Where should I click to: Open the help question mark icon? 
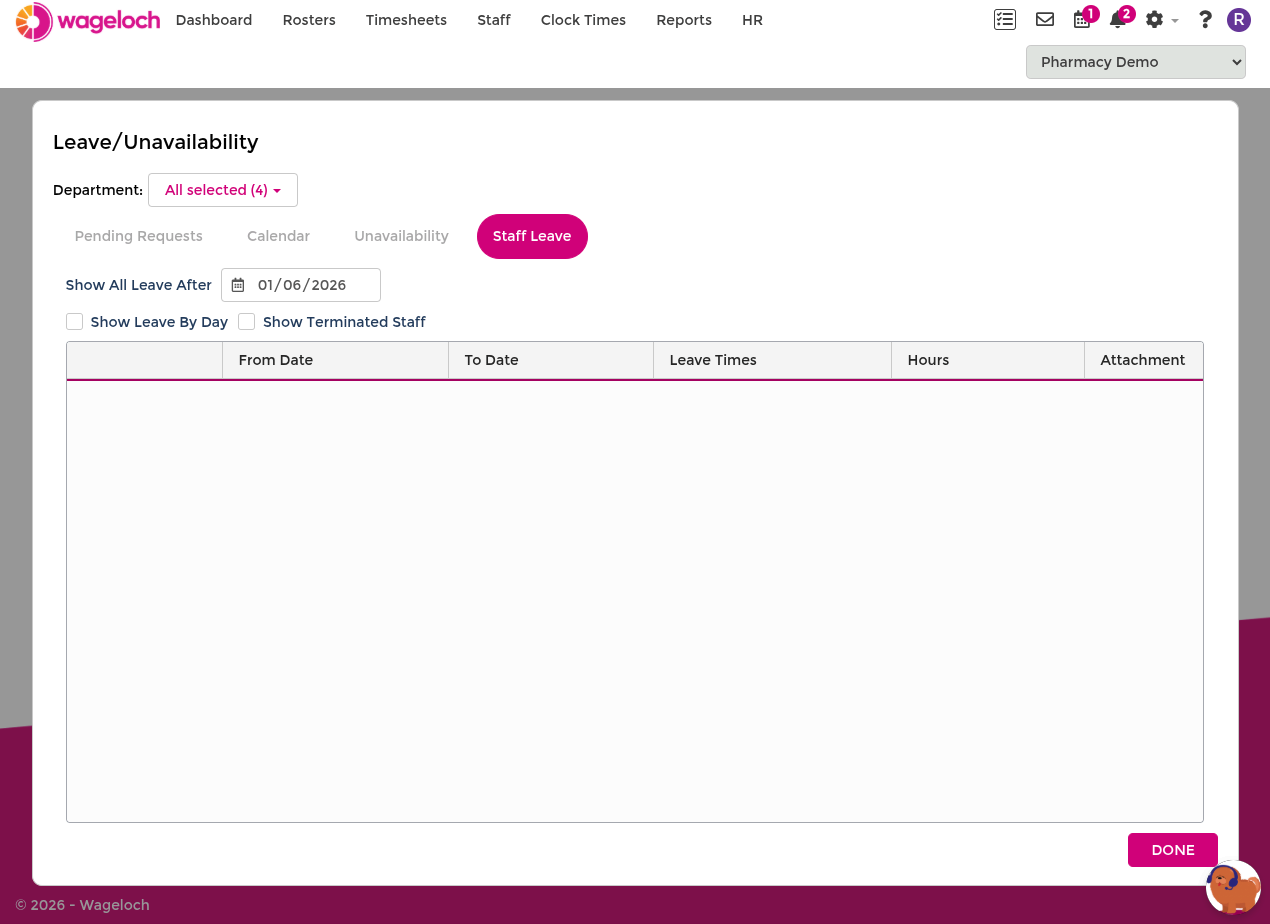tap(1205, 20)
